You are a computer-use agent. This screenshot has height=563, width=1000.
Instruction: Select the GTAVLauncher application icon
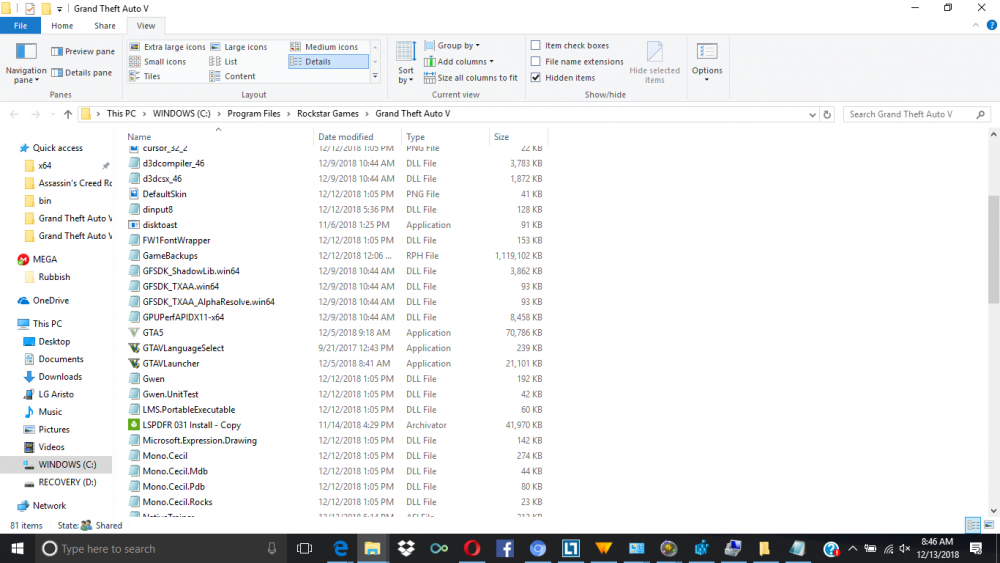(134, 363)
